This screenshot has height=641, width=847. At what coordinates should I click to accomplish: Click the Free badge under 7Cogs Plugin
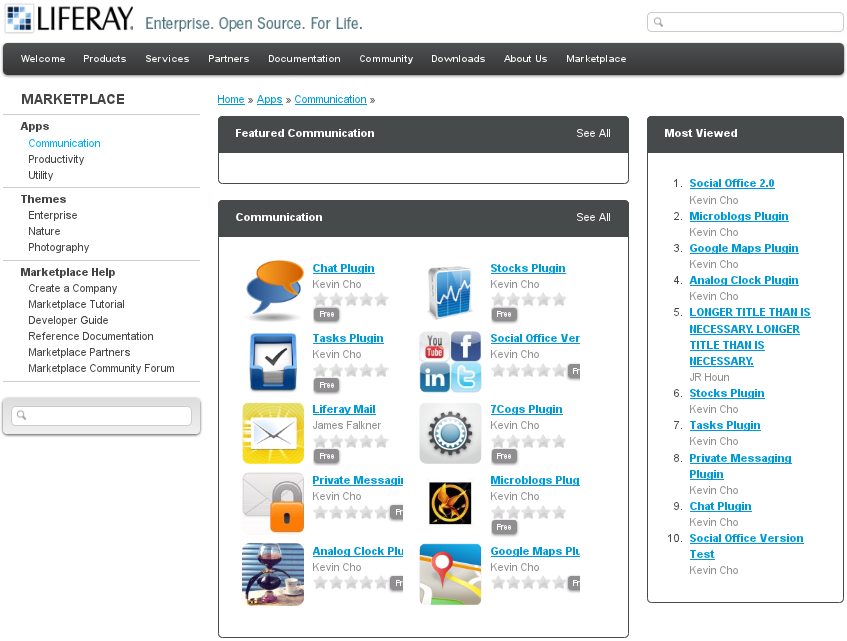pos(504,456)
